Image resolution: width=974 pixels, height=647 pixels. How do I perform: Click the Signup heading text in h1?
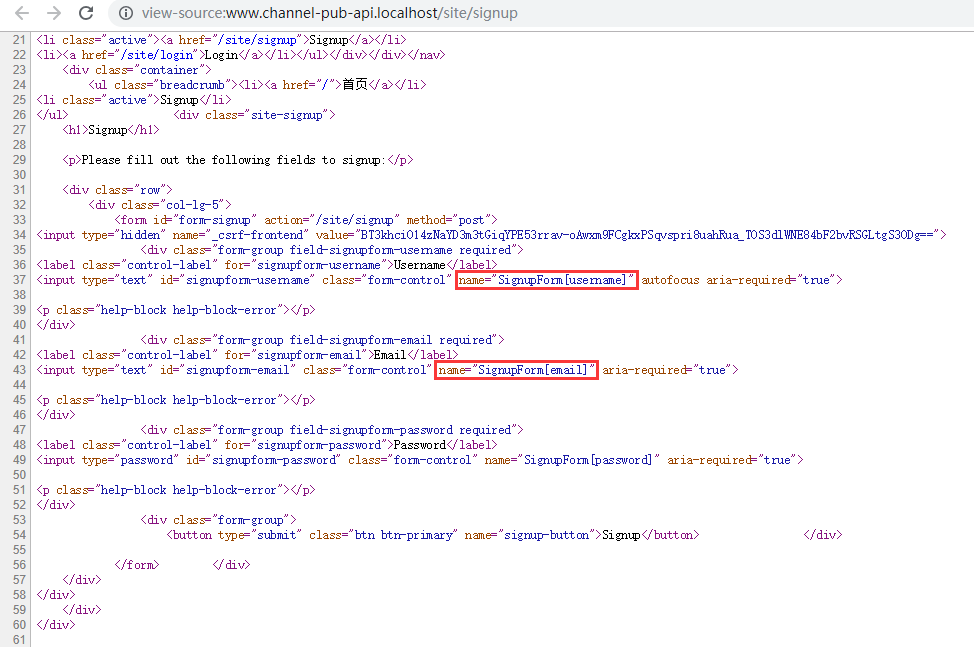click(x=111, y=130)
